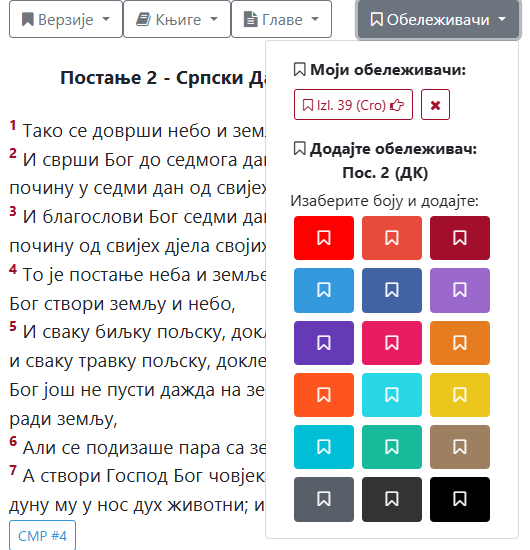The width and height of the screenshot is (530, 550).
Task: Add bookmark in green teal
Action: point(392,447)
